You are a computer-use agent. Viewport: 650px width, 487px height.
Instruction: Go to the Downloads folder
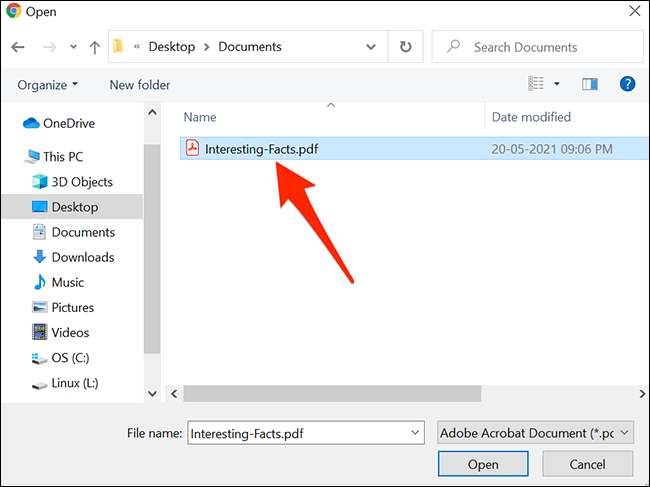(x=82, y=257)
